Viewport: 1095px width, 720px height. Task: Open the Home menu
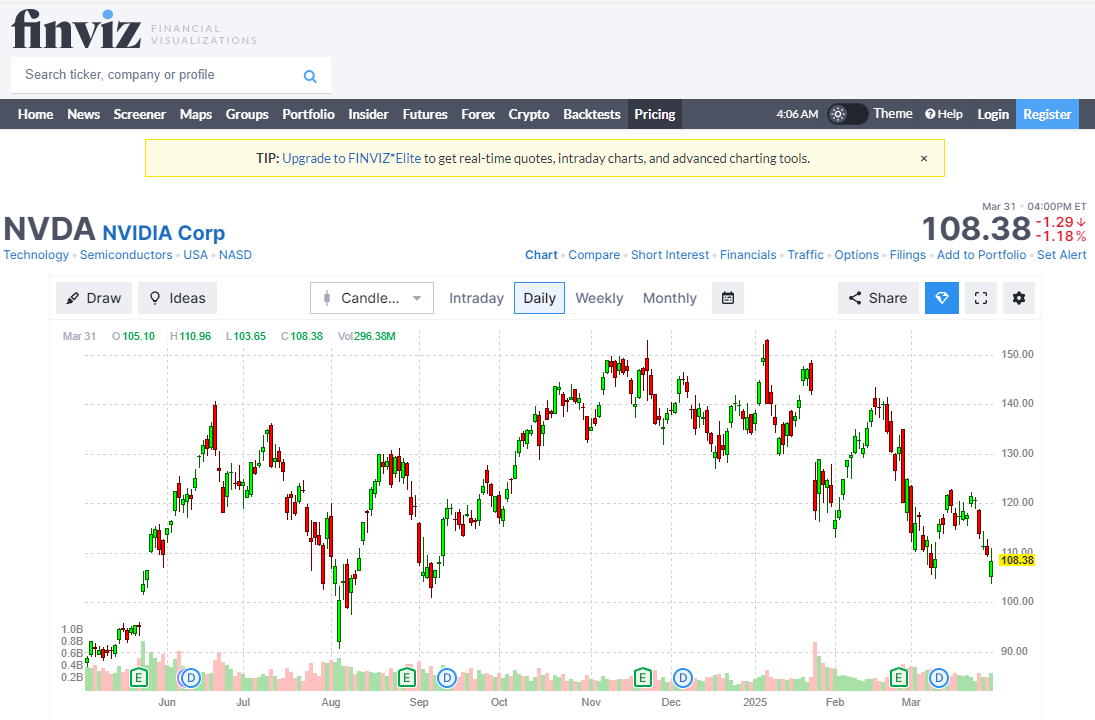(36, 114)
